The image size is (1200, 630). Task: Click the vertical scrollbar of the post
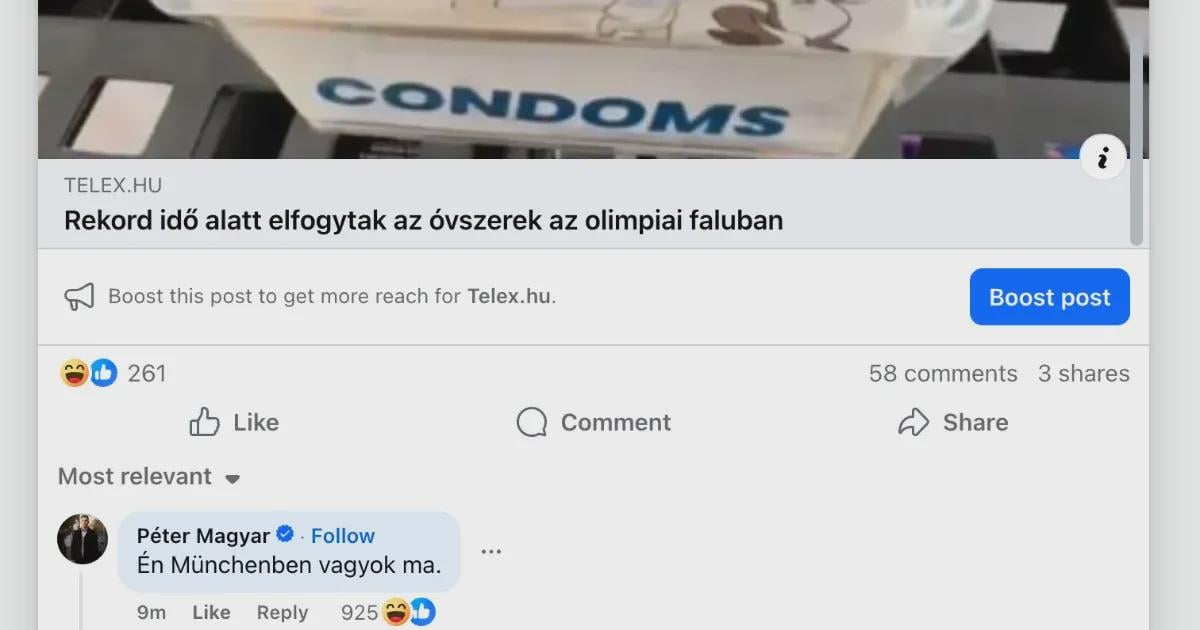pyautogui.click(x=1136, y=140)
